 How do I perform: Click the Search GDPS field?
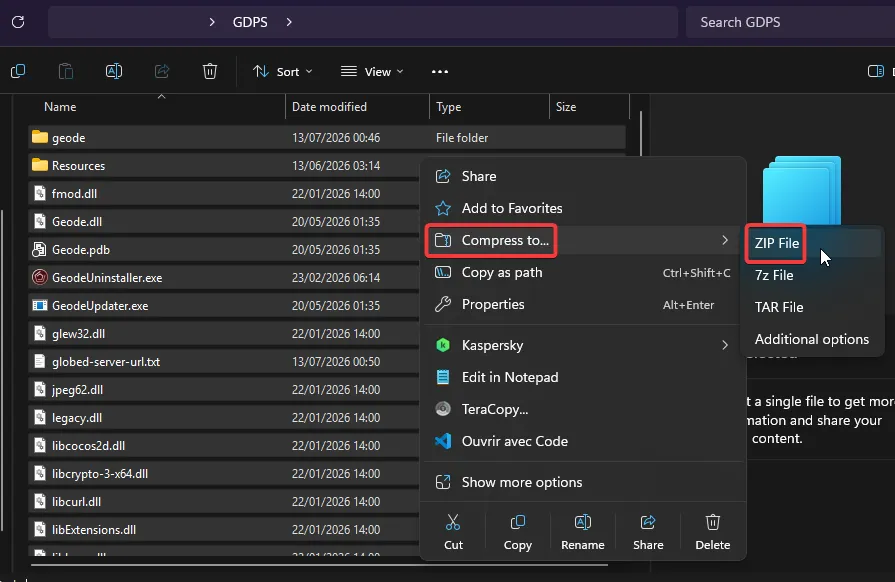point(790,22)
